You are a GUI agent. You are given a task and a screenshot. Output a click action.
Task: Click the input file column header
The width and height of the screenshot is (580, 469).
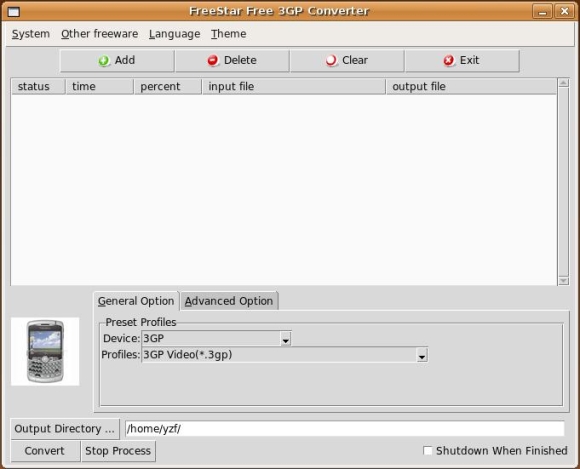(294, 87)
